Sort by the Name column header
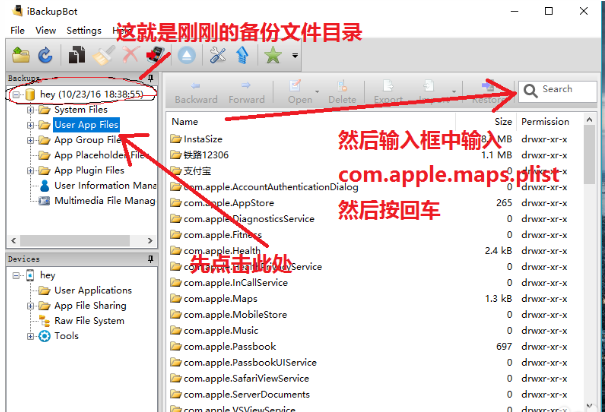This screenshot has width=605, height=412. click(x=185, y=122)
